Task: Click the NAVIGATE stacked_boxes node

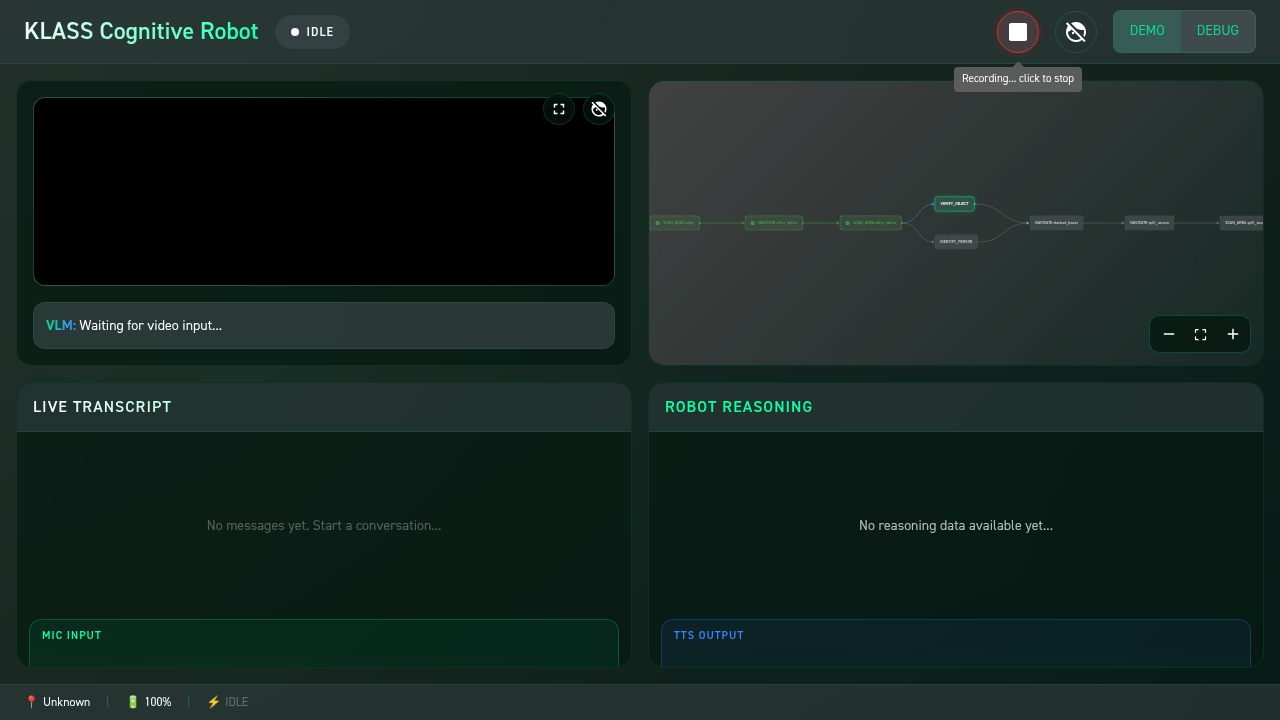Action: [1056, 223]
